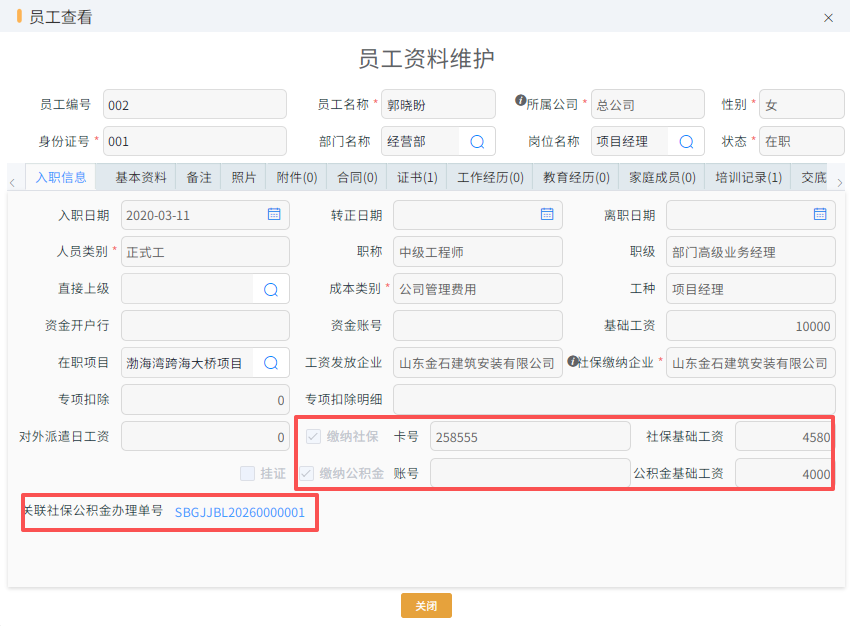The height and width of the screenshot is (626, 850).
Task: Toggle the 缴纳公积金 checkbox
Action: pyautogui.click(x=307, y=473)
